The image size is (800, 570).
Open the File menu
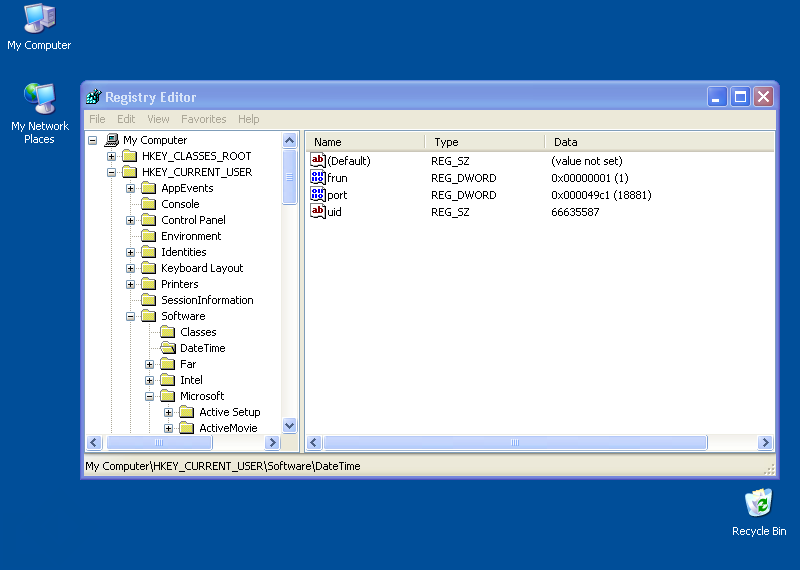(97, 119)
